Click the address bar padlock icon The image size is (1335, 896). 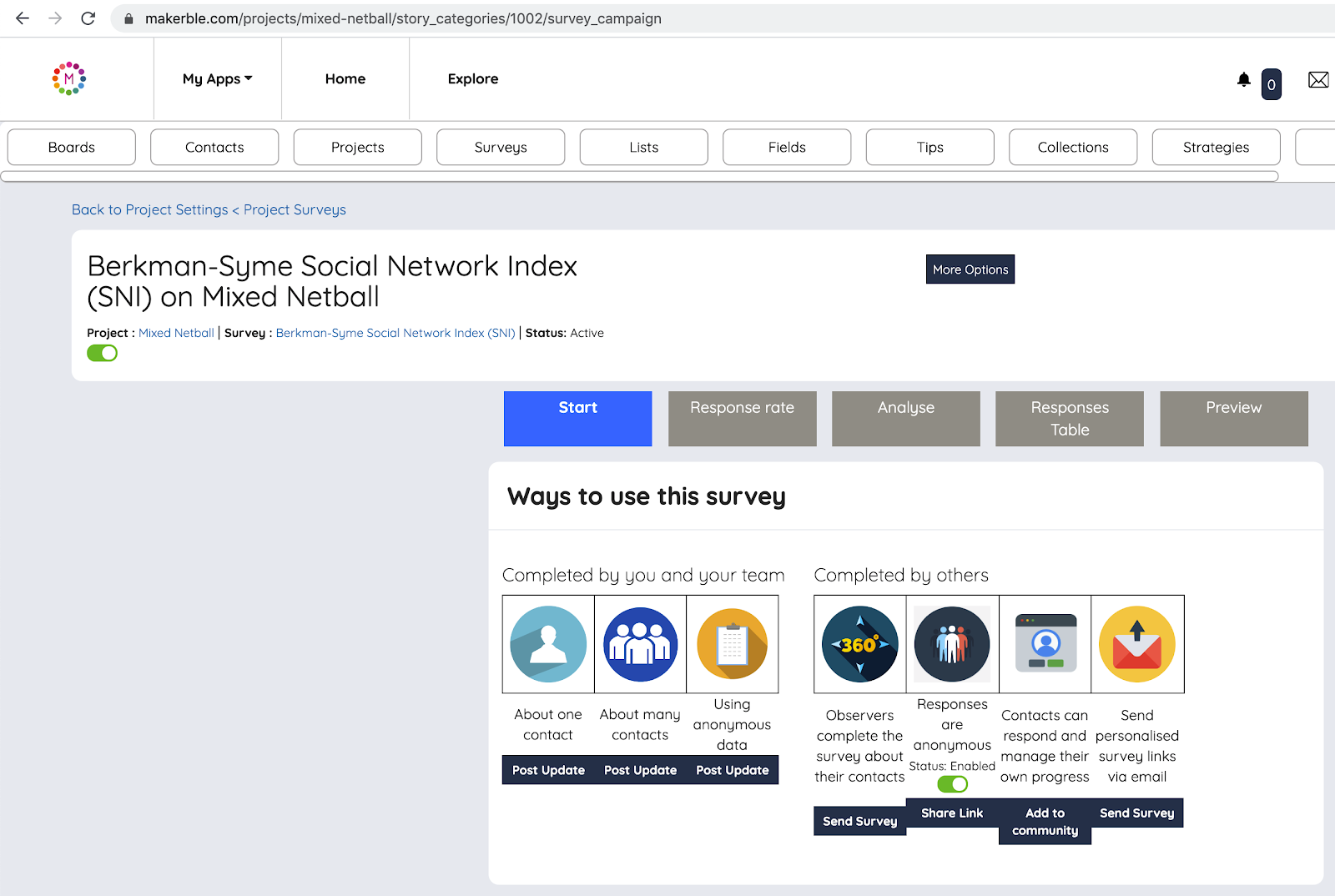[x=128, y=18]
